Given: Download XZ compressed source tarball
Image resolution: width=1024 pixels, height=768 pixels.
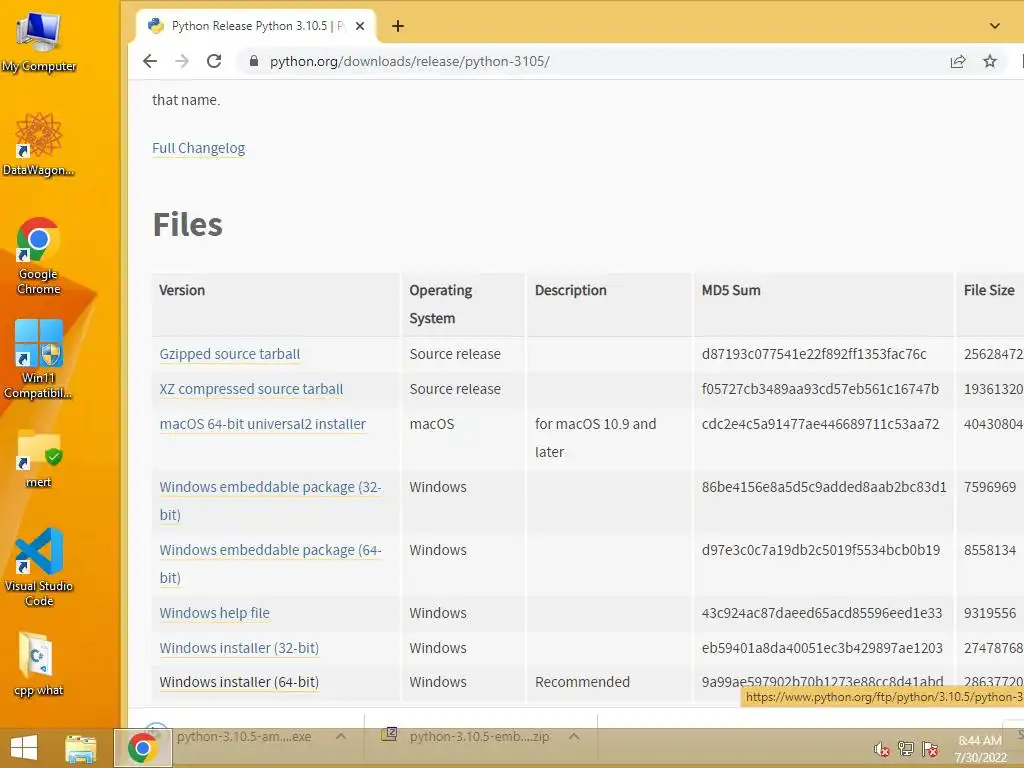Looking at the screenshot, I should point(251,389).
